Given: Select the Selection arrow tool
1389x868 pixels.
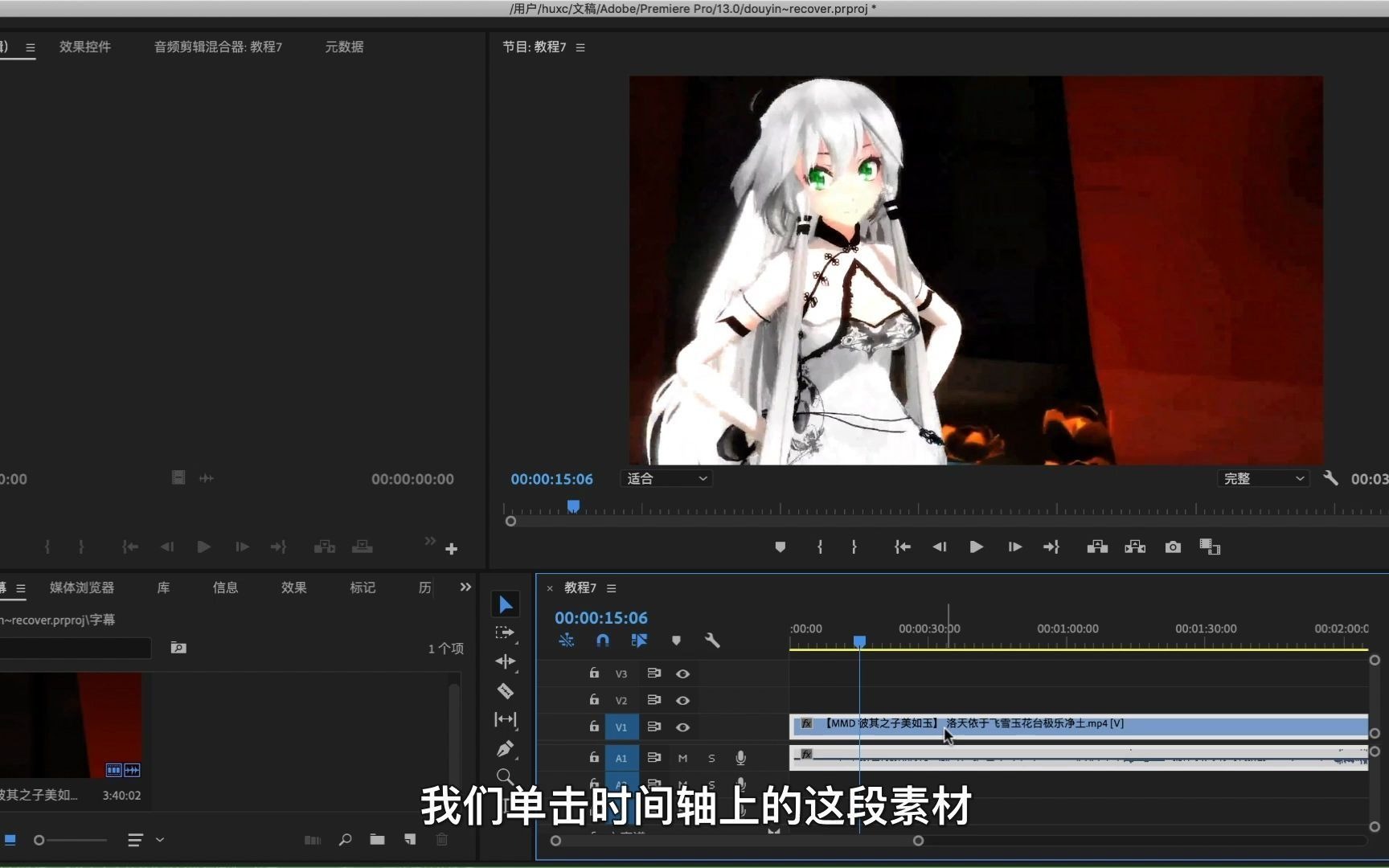Looking at the screenshot, I should click(506, 604).
